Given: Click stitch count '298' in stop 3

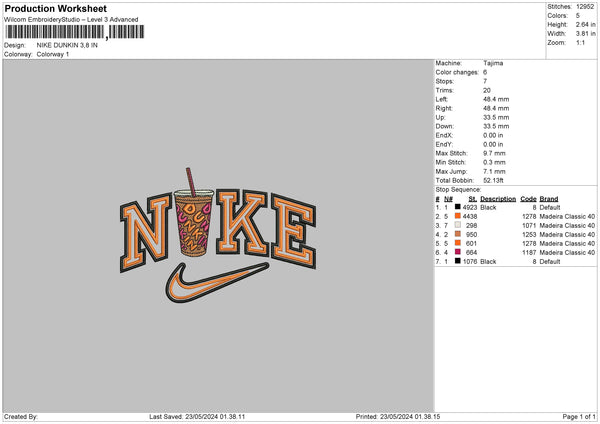Looking at the screenshot, I should pyautogui.click(x=472, y=225).
